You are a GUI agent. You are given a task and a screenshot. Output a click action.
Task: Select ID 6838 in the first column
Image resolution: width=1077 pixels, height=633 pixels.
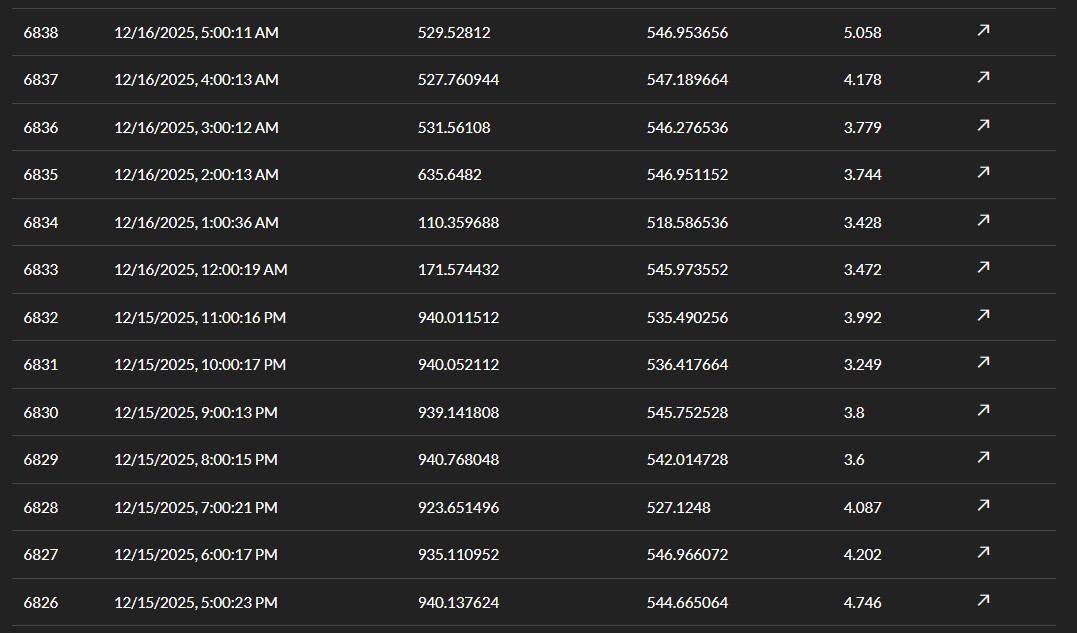41,33
